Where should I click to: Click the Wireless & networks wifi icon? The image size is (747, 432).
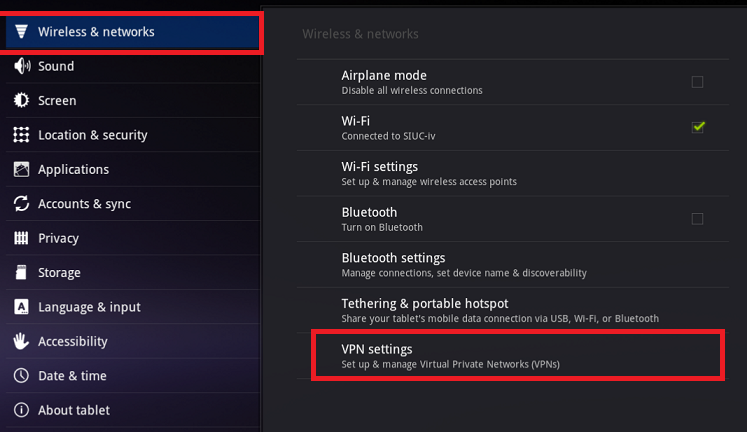point(20,32)
